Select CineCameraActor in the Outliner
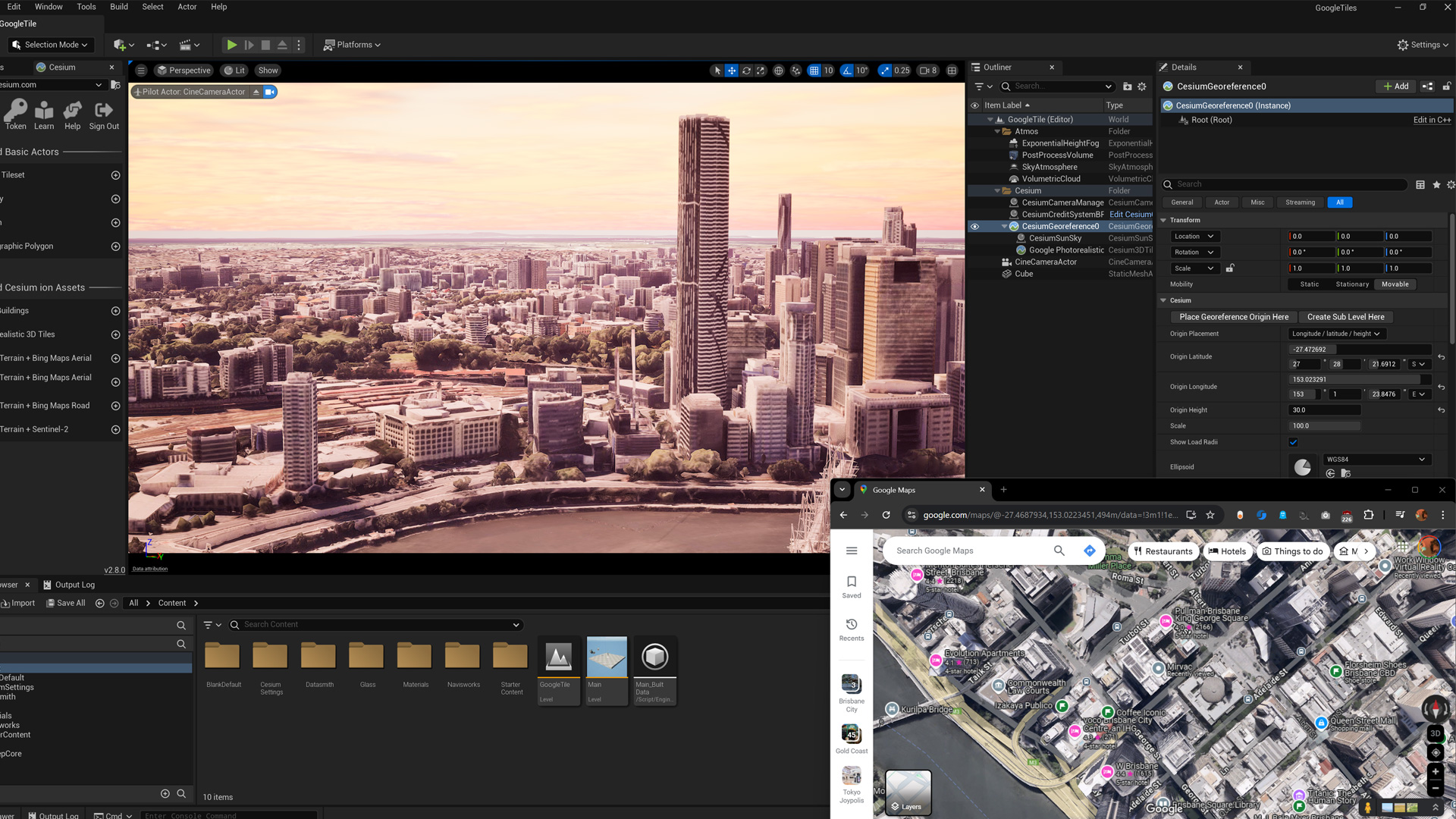The width and height of the screenshot is (1456, 819). [1045, 262]
